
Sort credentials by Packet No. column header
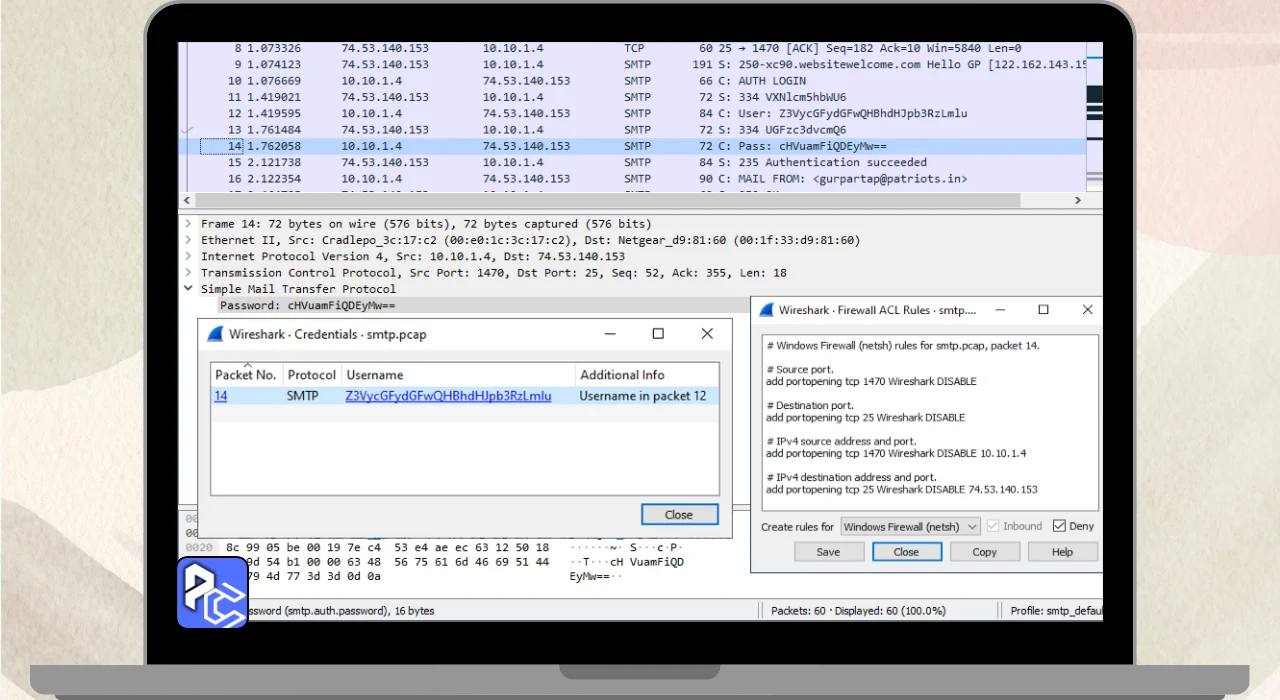[x=246, y=375]
